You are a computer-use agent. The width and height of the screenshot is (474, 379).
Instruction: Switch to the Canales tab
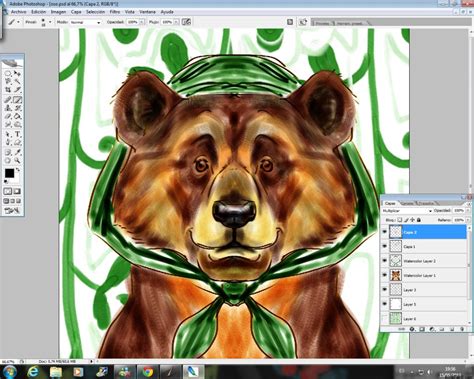407,203
